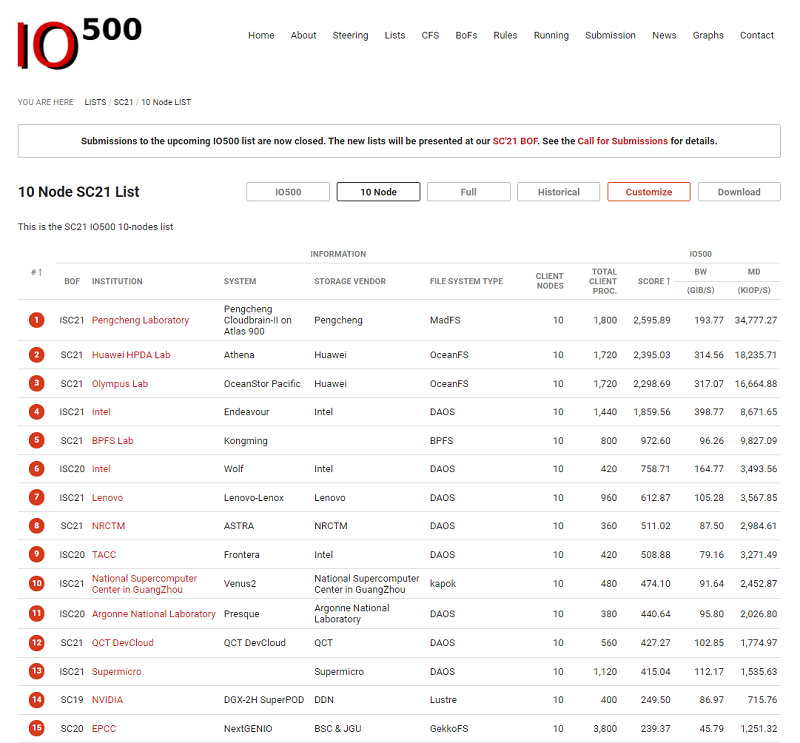Click rank 1 badge for Pengcheng Laboratory
Image resolution: width=800 pixels, height=743 pixels.
tap(36, 320)
